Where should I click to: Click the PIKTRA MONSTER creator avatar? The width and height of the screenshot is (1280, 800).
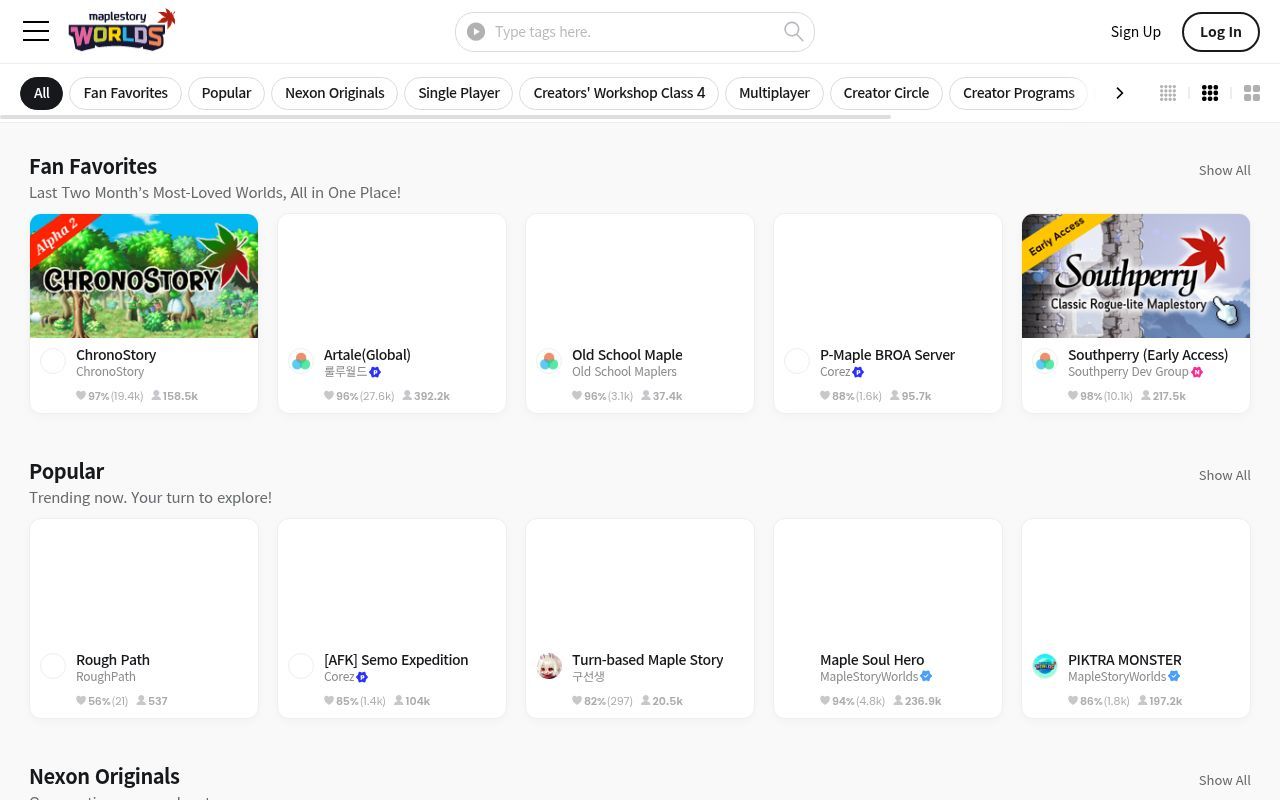pos(1045,666)
